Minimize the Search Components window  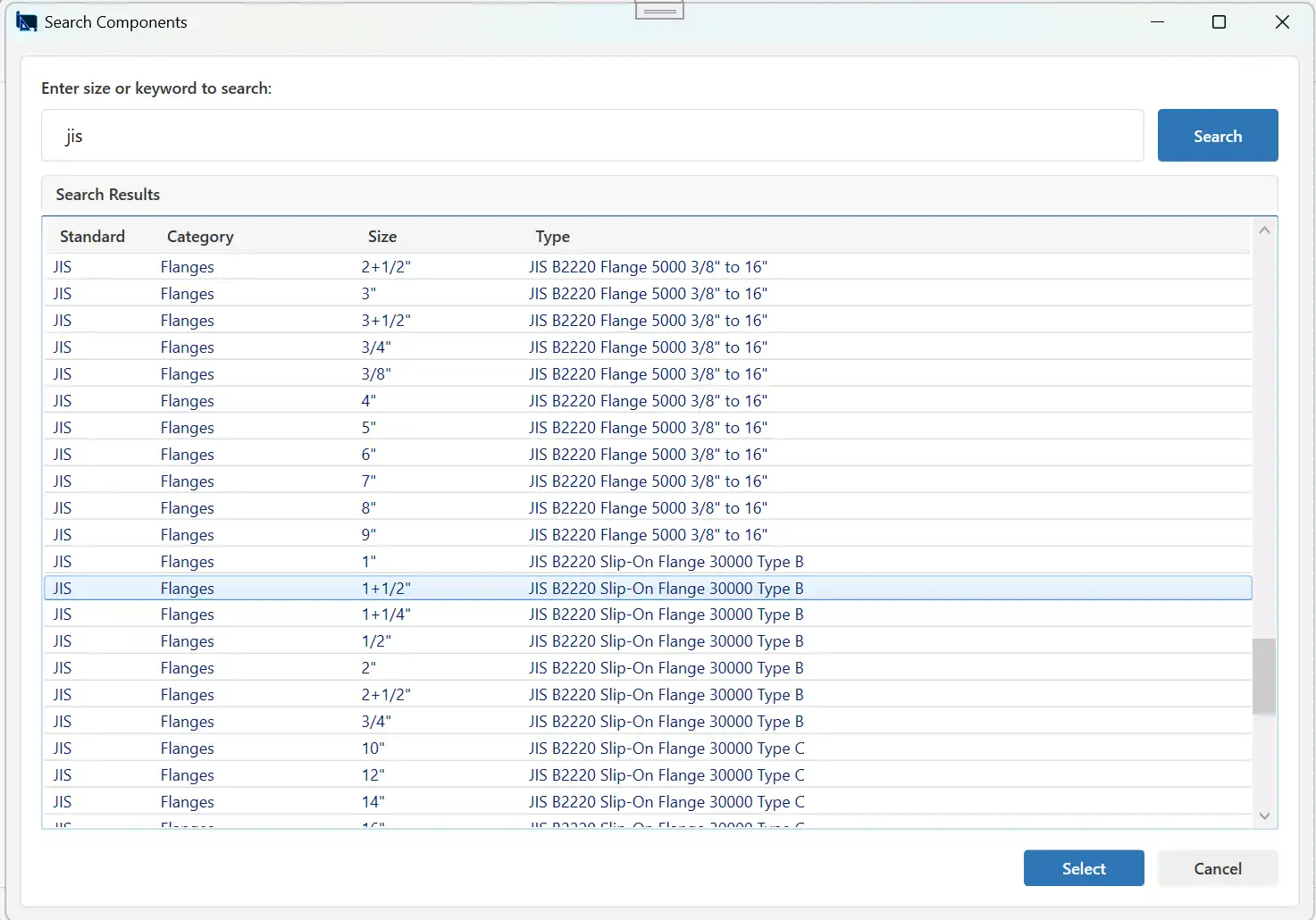(1158, 22)
